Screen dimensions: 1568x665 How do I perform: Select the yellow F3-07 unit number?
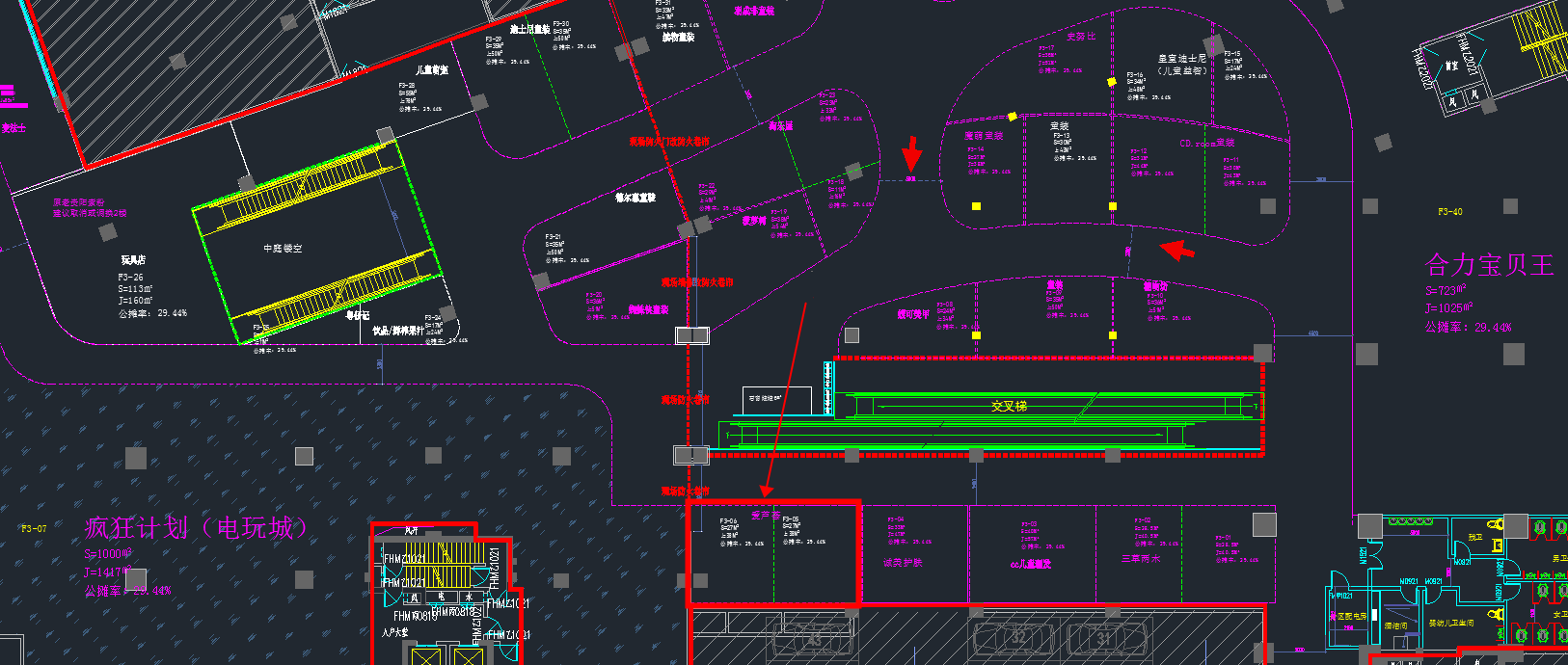pyautogui.click(x=34, y=529)
